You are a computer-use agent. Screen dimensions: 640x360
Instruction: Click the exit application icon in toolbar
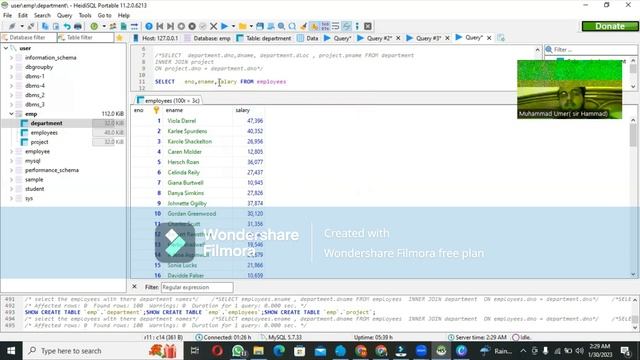click(x=368, y=26)
